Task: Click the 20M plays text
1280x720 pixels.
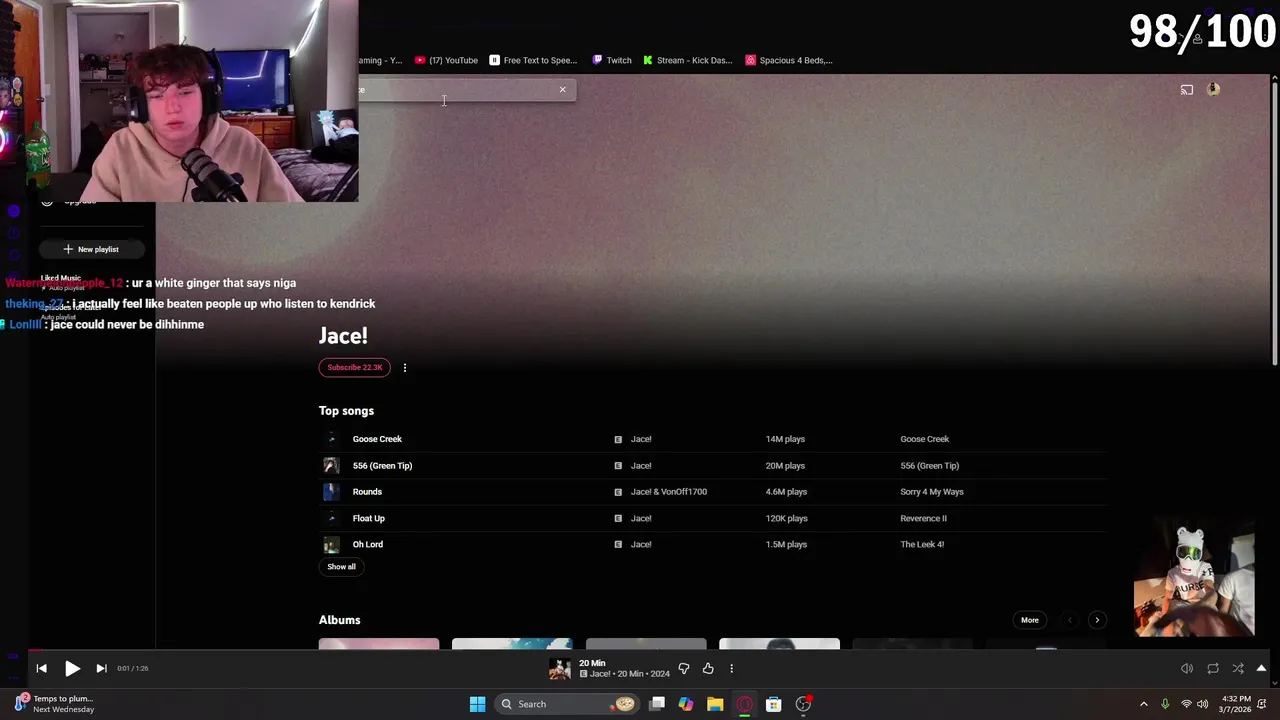Action: point(785,466)
